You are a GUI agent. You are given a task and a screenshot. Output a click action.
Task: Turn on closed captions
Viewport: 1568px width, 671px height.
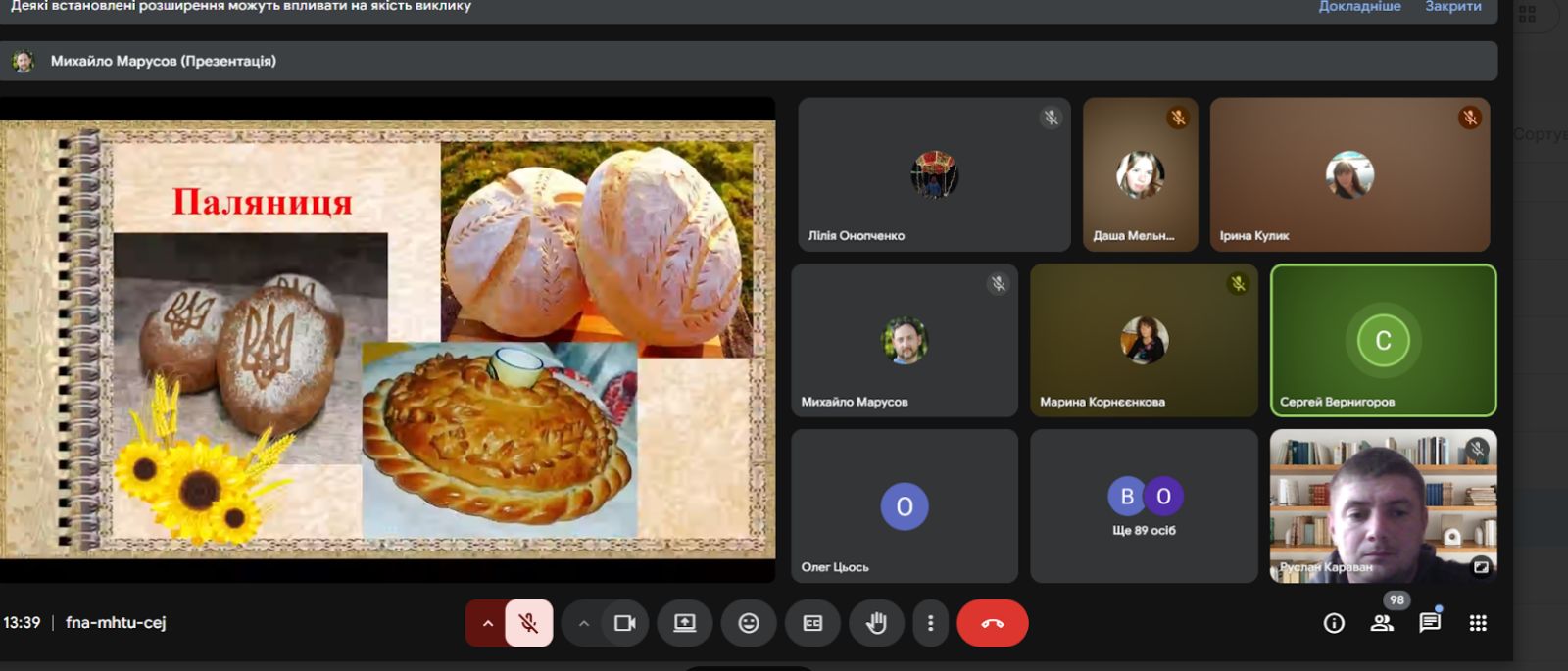coord(812,623)
